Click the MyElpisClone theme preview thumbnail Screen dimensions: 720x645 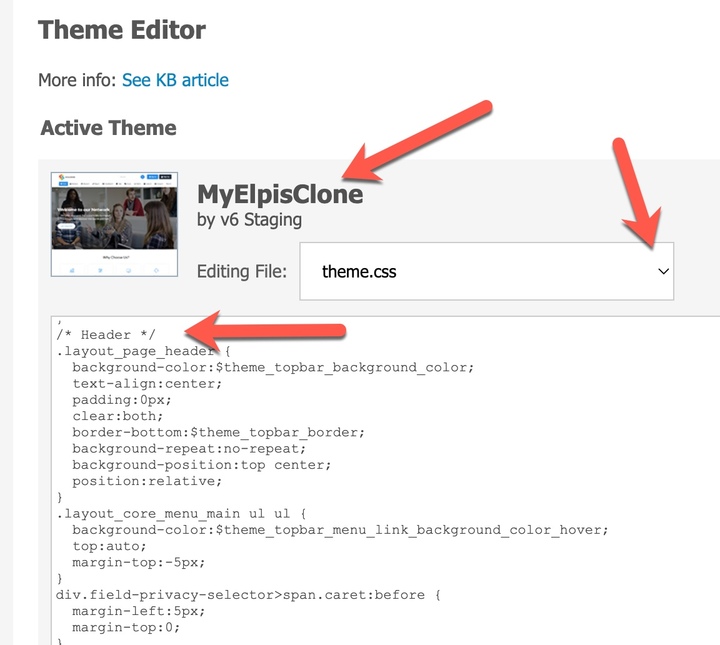tap(114, 224)
